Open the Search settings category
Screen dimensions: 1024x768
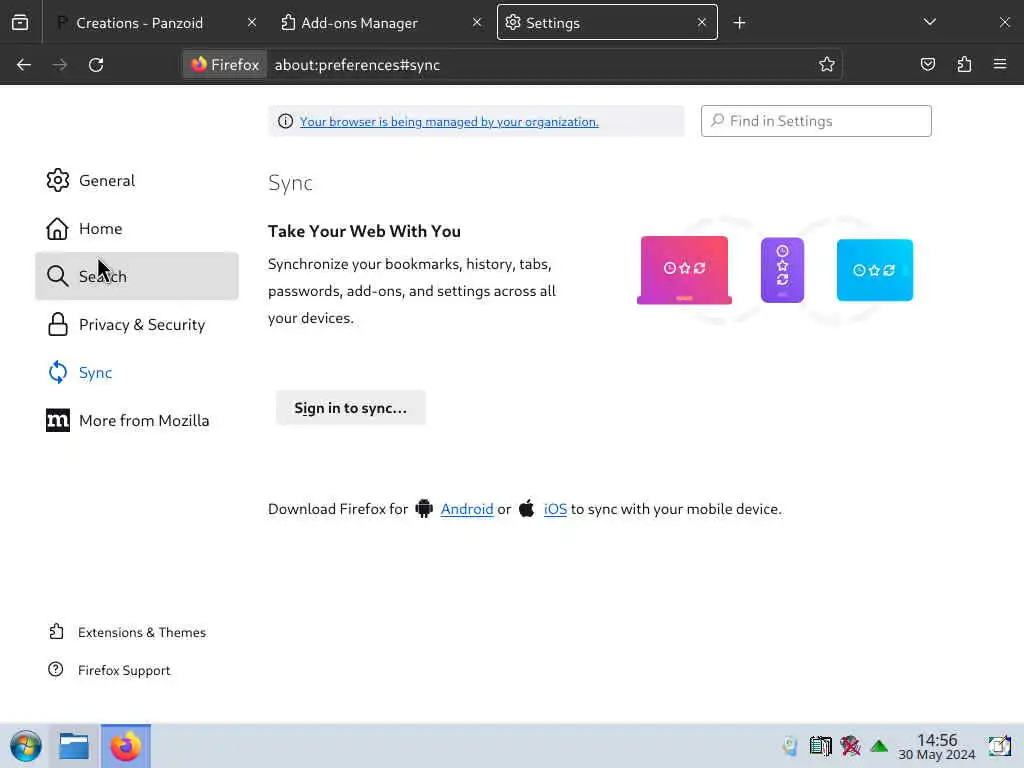coord(136,276)
